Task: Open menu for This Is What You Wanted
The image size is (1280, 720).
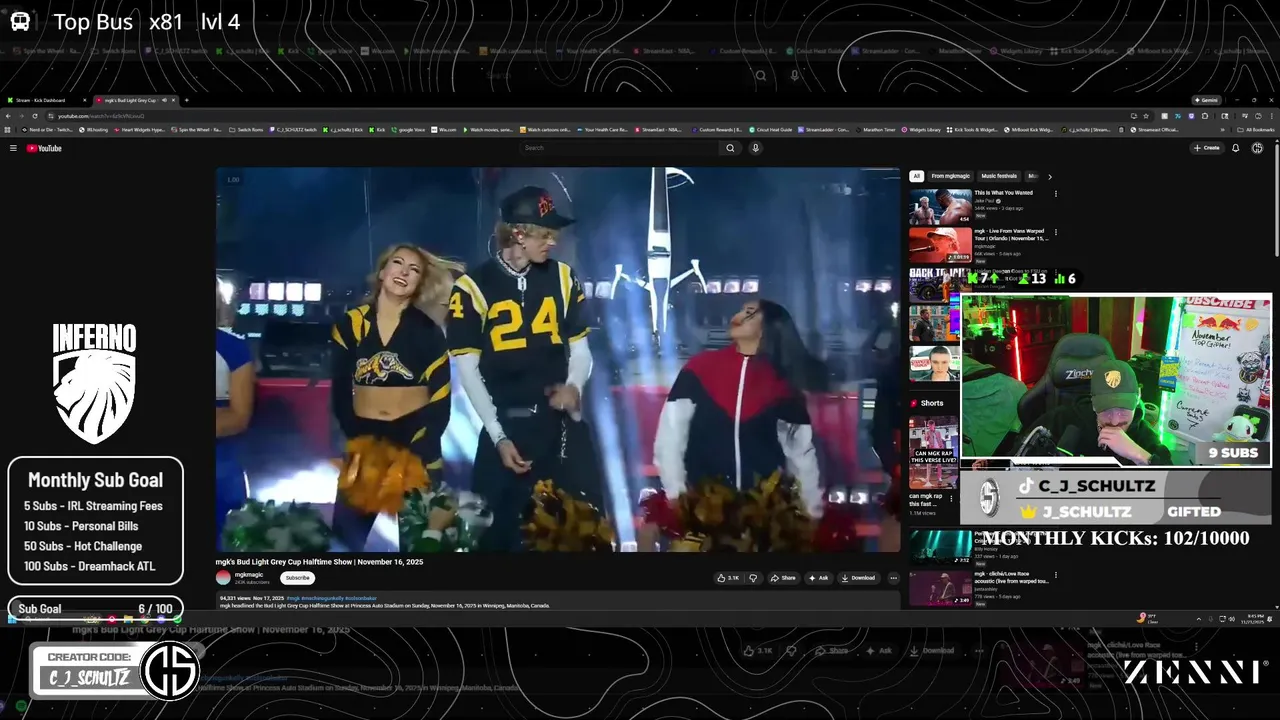Action: tap(1056, 193)
